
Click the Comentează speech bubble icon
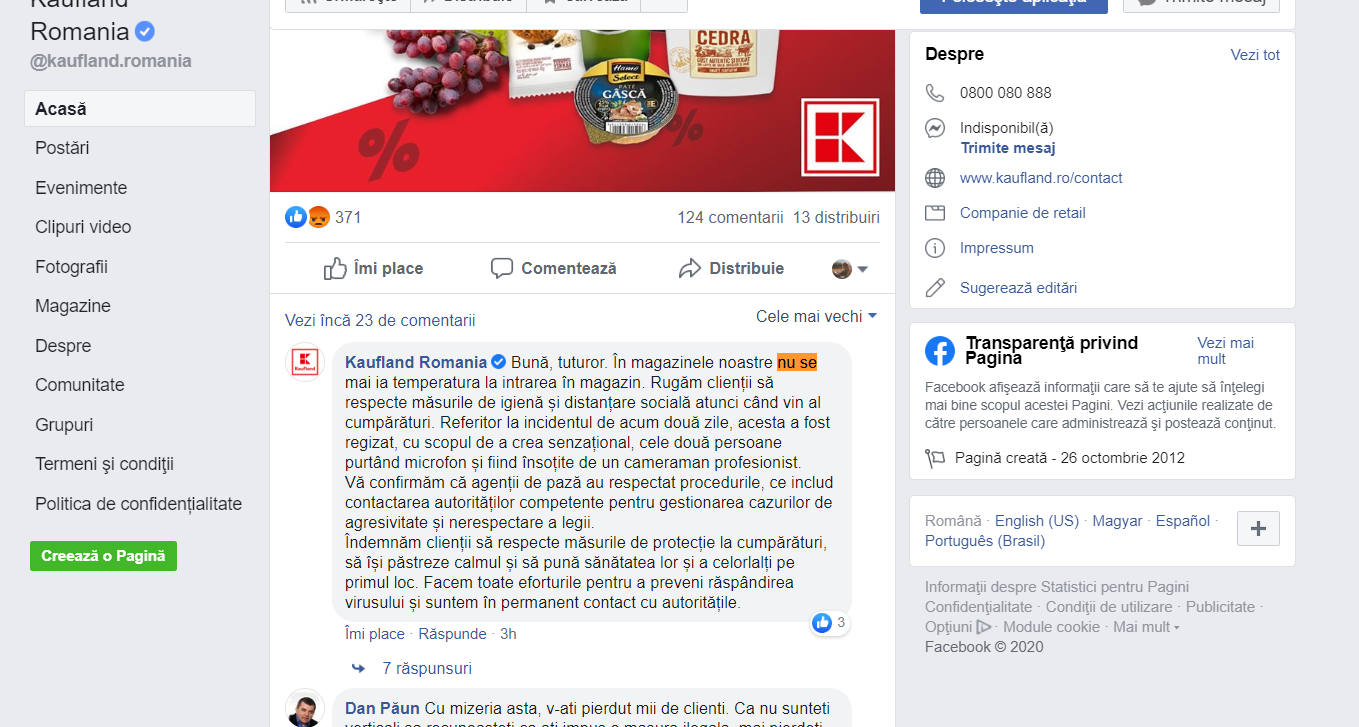502,268
